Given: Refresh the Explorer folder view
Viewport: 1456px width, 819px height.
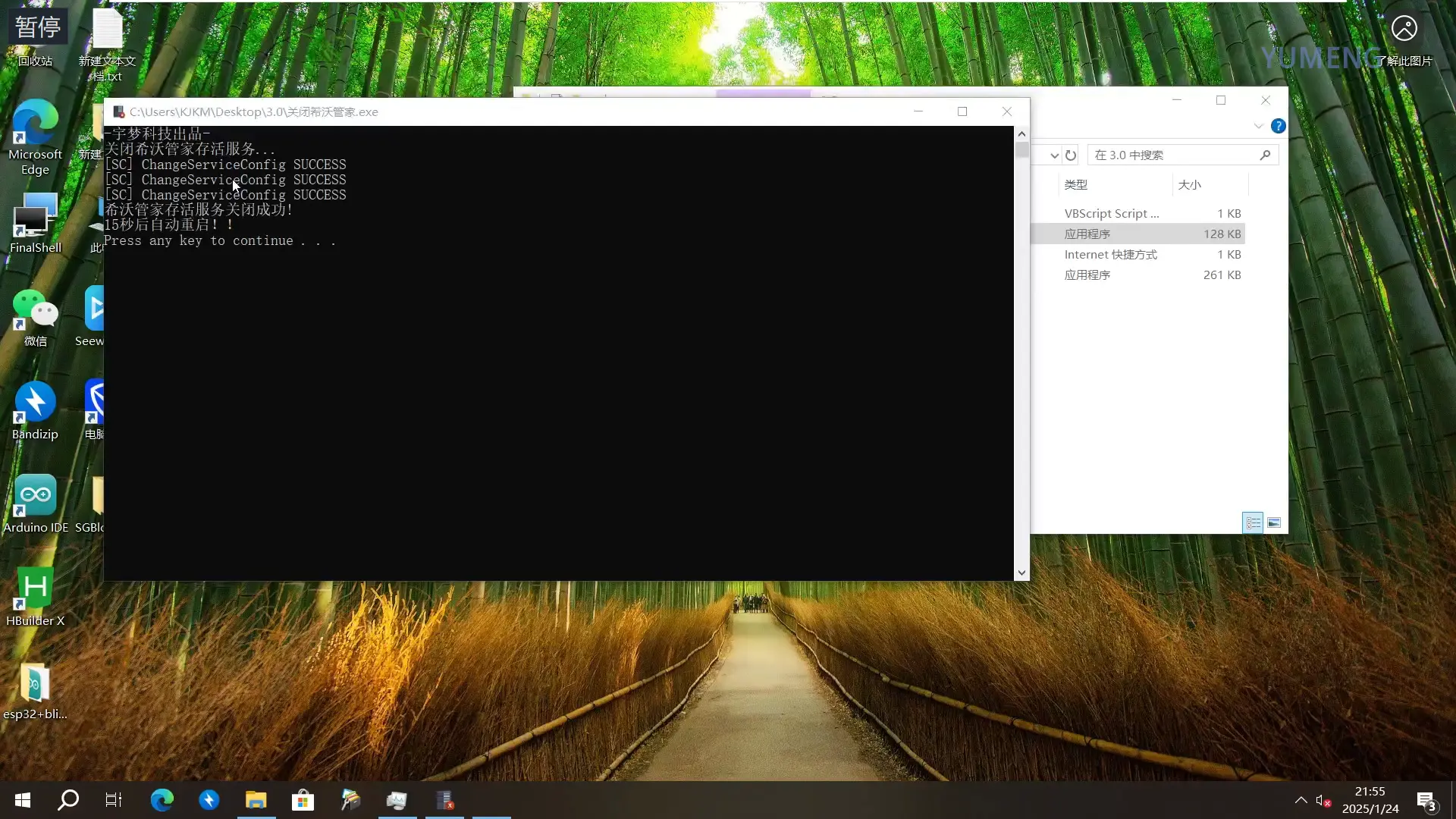Looking at the screenshot, I should (1071, 155).
